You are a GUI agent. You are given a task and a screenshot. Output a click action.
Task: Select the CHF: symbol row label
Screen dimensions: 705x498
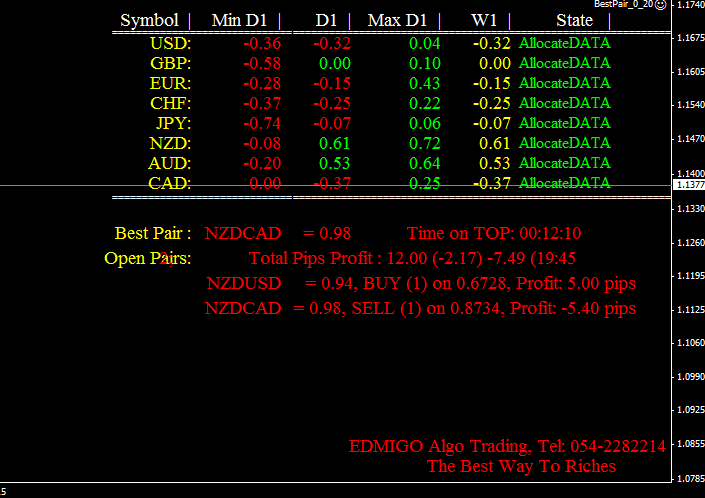pos(170,103)
